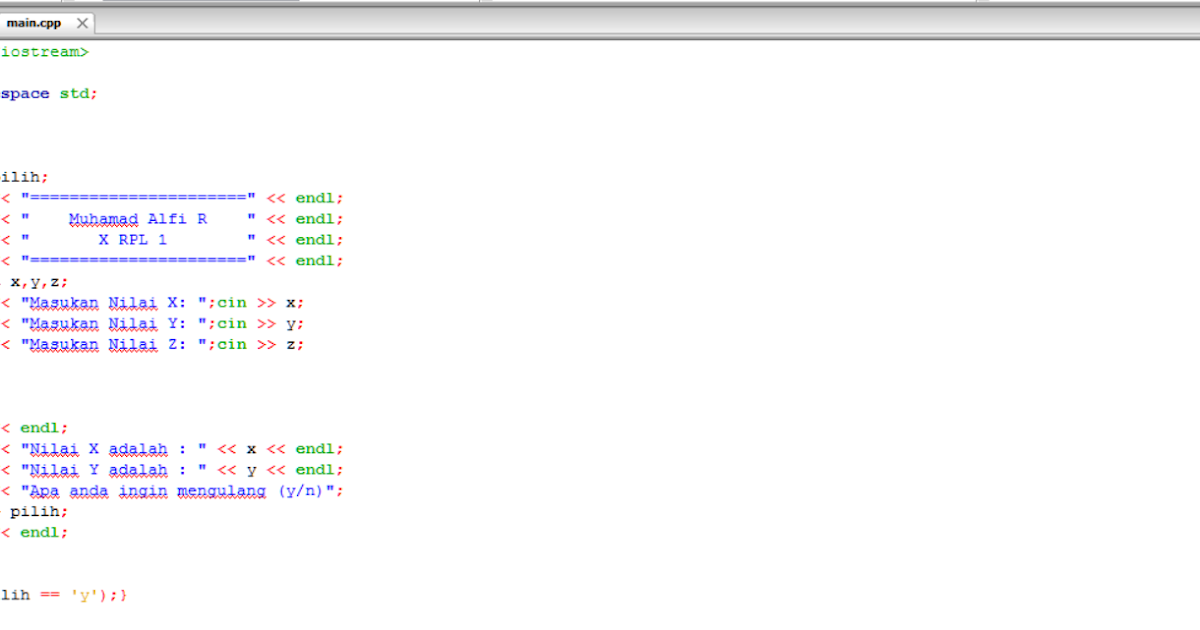This screenshot has width=1200, height=630.
Task: Click the std namespace declaration line
Action: pyautogui.click(x=50, y=93)
